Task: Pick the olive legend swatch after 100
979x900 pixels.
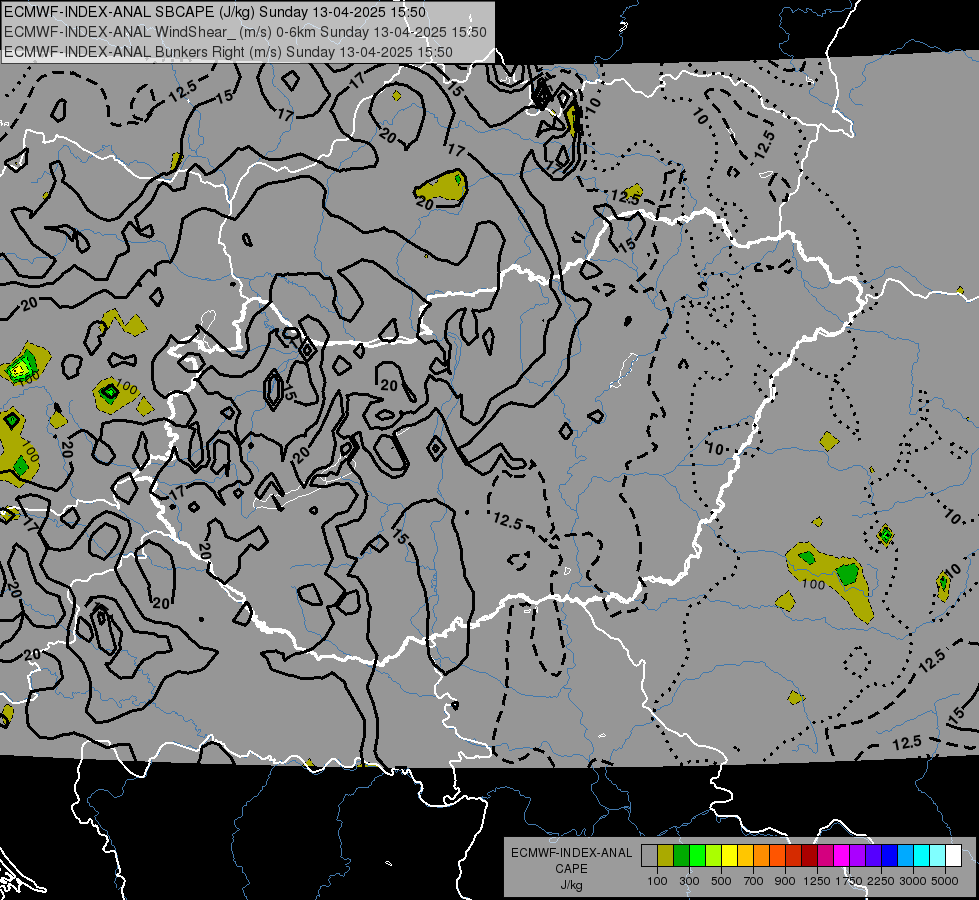Action: [666, 856]
